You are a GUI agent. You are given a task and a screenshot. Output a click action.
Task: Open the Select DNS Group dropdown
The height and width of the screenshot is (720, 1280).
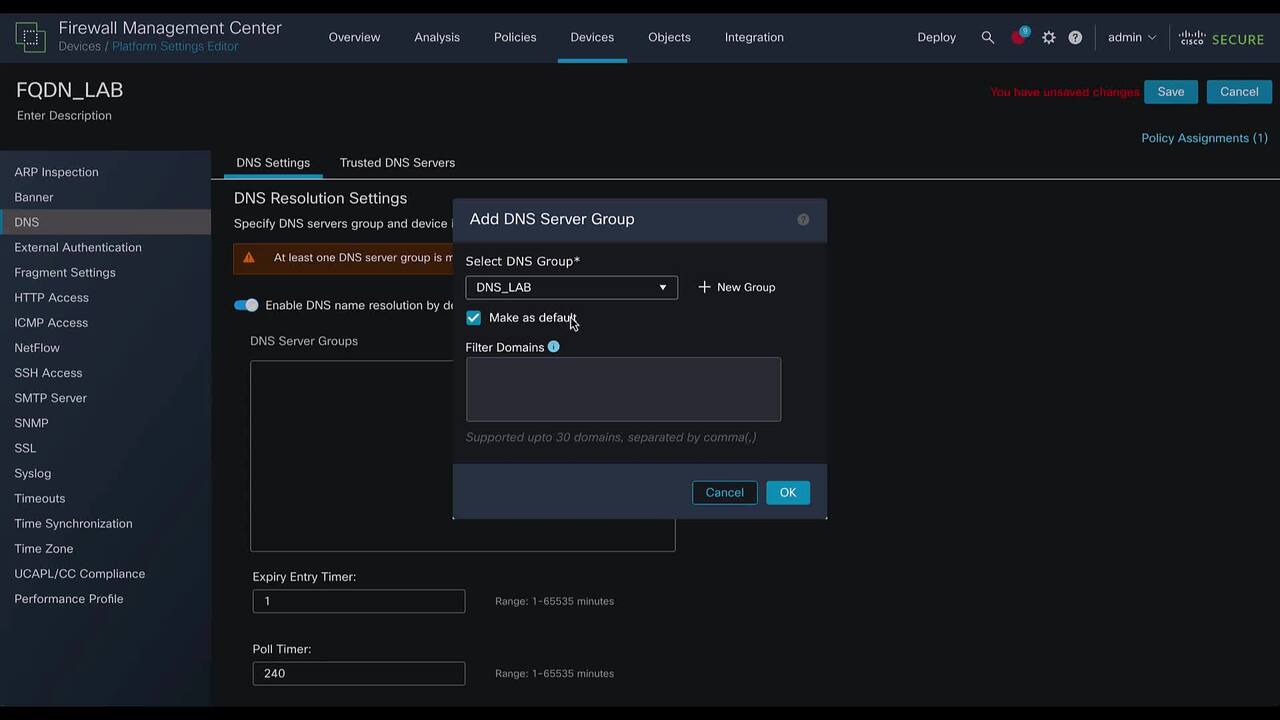pyautogui.click(x=571, y=287)
